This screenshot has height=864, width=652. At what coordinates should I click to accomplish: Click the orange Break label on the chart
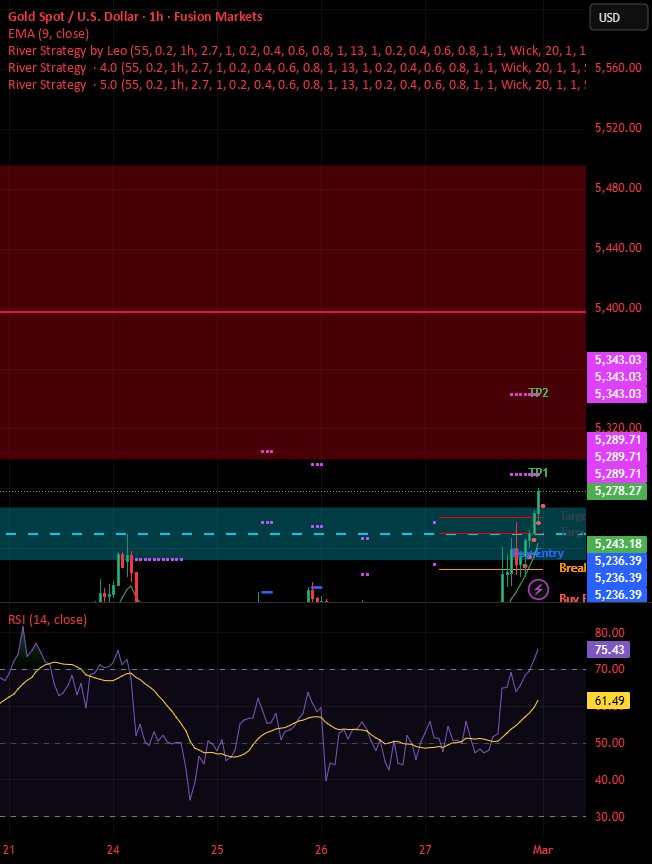[x=573, y=568]
